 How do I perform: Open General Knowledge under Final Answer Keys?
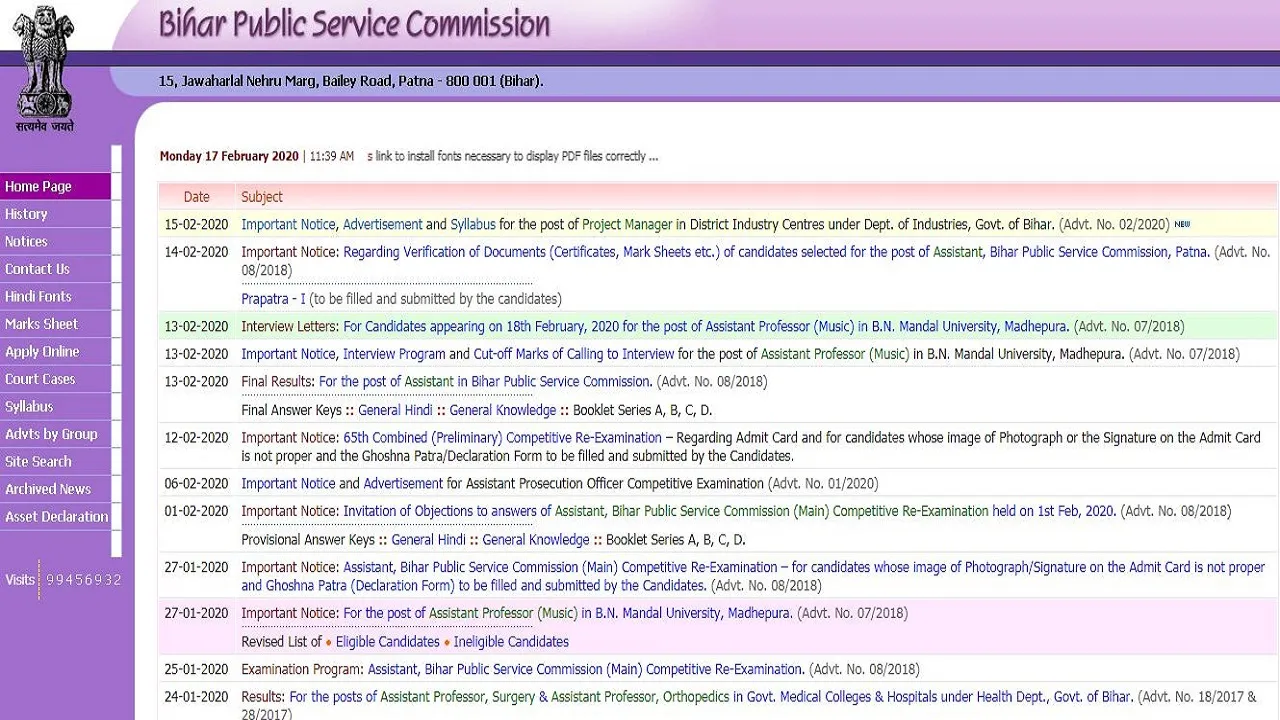(503, 410)
